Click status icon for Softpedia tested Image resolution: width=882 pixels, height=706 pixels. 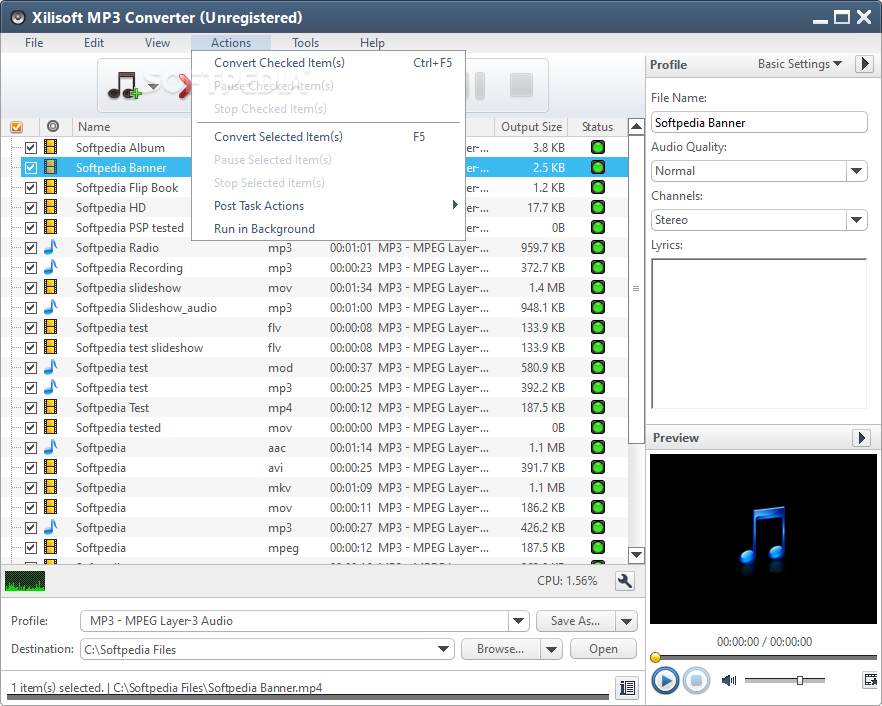pos(598,428)
